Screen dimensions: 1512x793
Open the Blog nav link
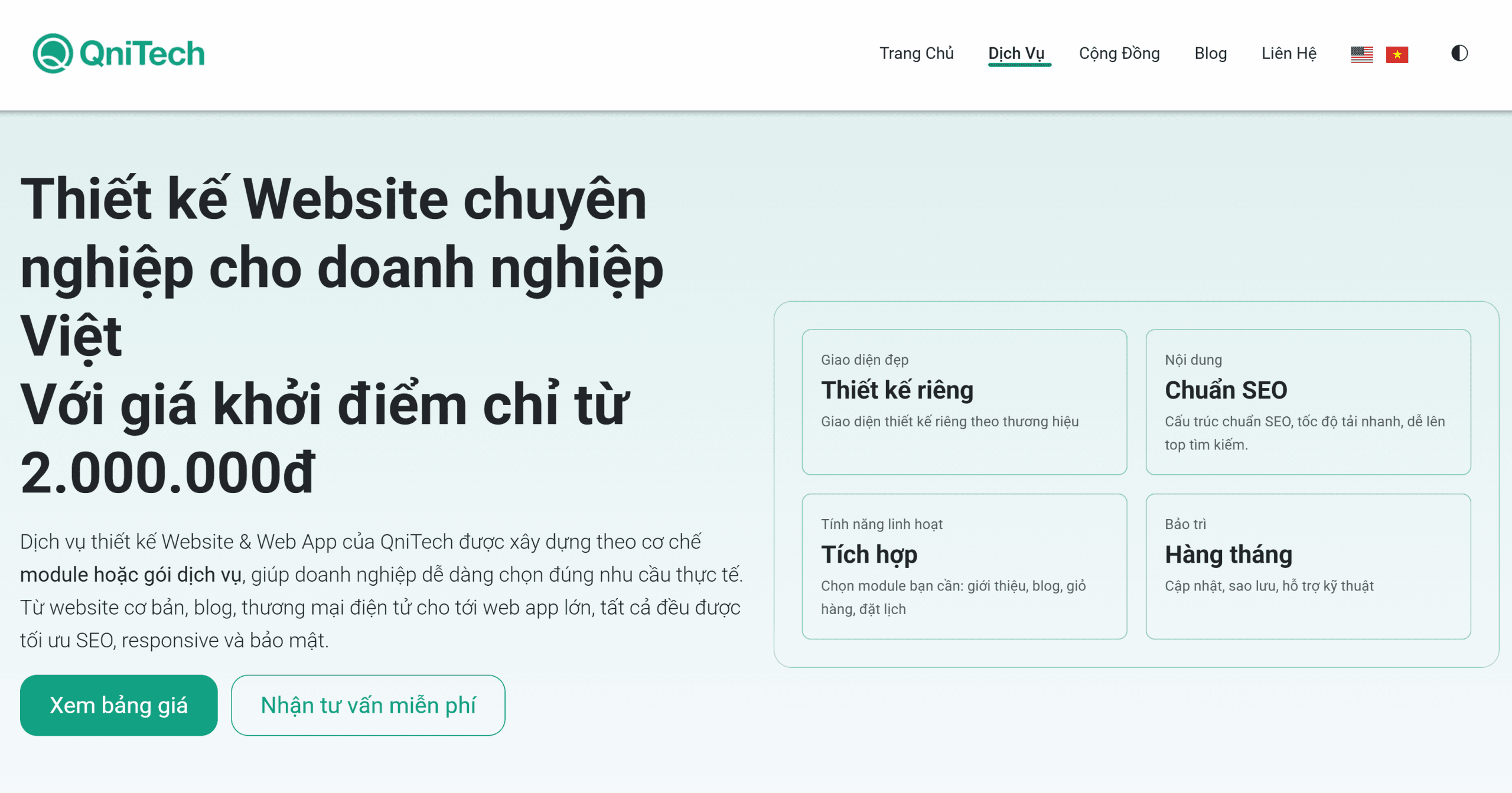click(1210, 53)
